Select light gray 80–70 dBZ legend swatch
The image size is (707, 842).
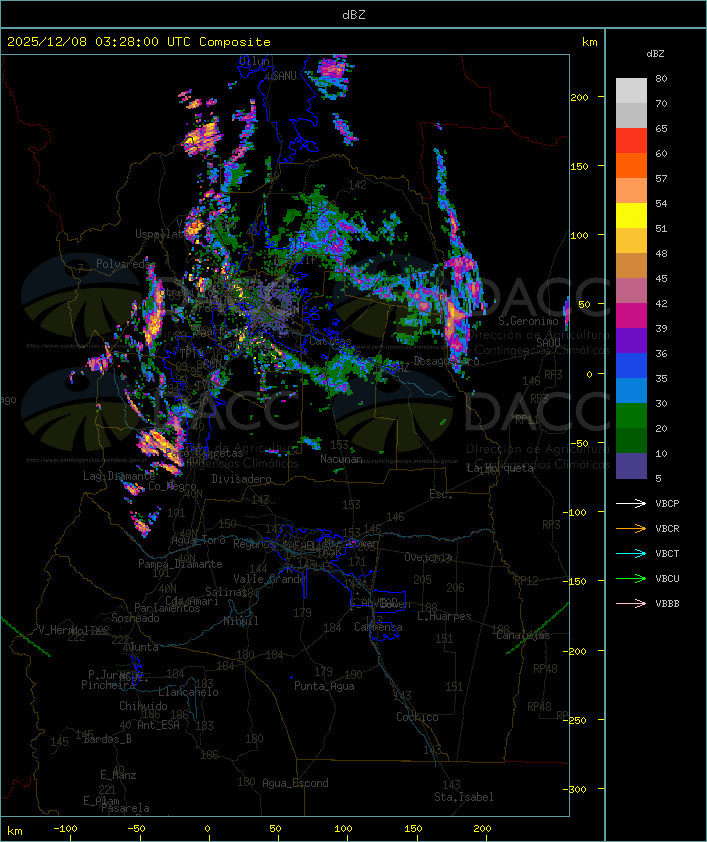click(x=631, y=90)
